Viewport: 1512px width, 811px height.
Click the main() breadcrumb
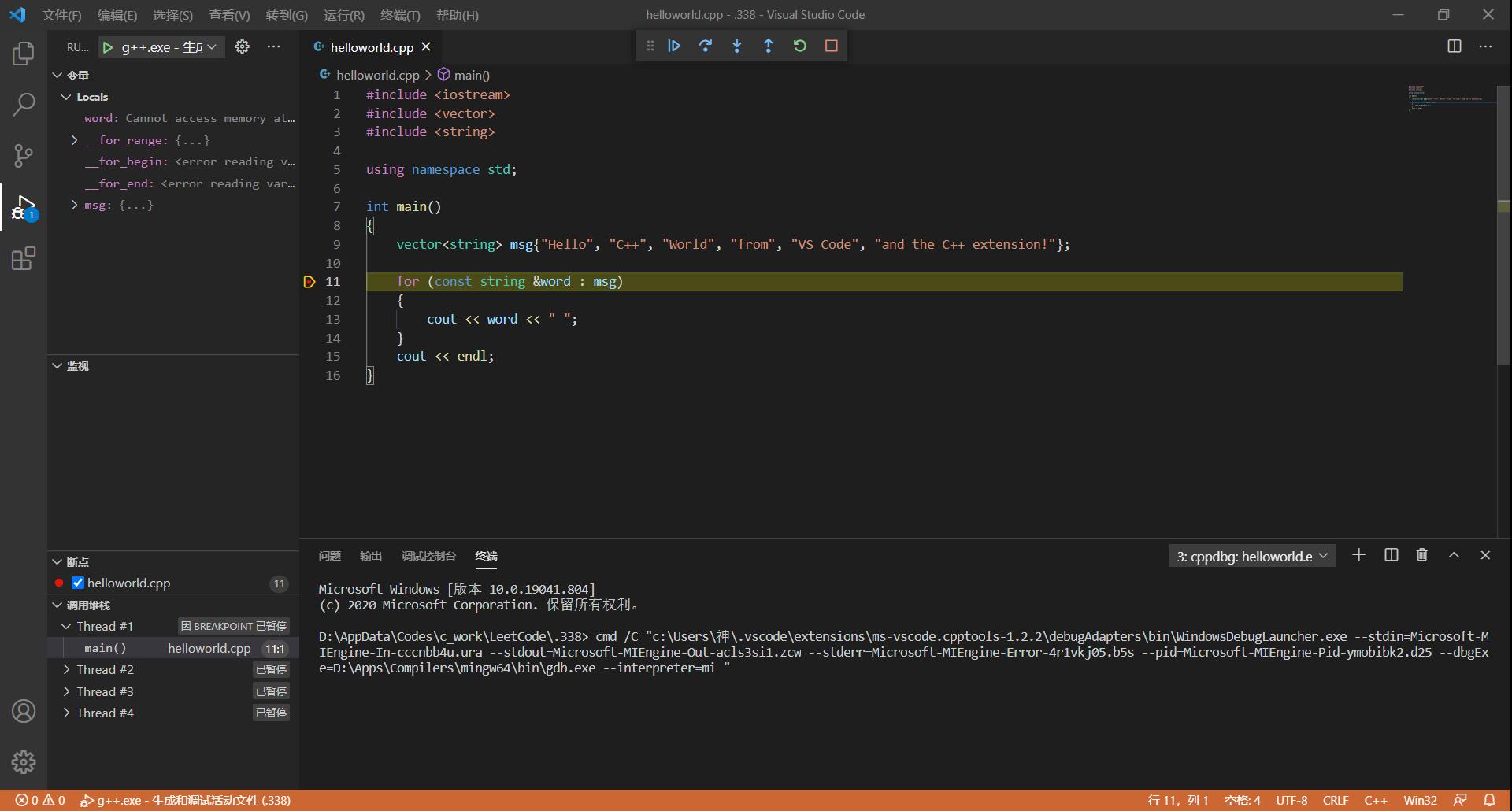click(464, 75)
